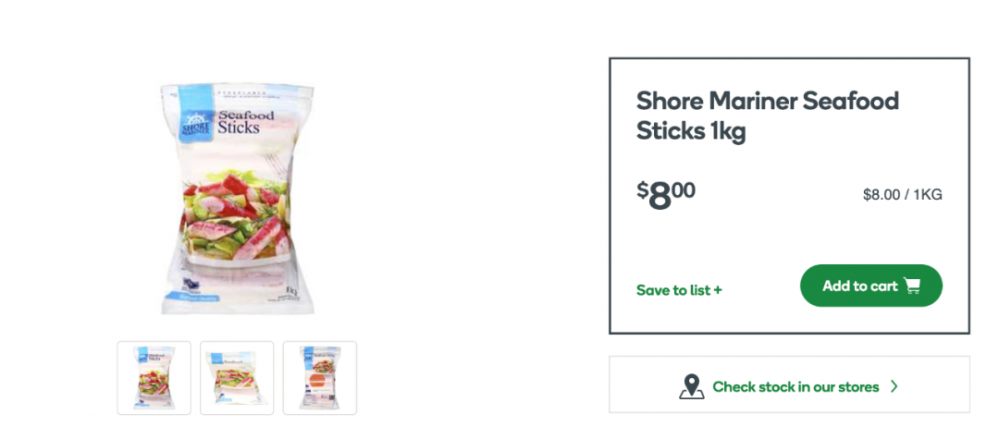This screenshot has width=999, height=439.
Task: Select the third product thumbnail showing package back
Action: pos(320,378)
